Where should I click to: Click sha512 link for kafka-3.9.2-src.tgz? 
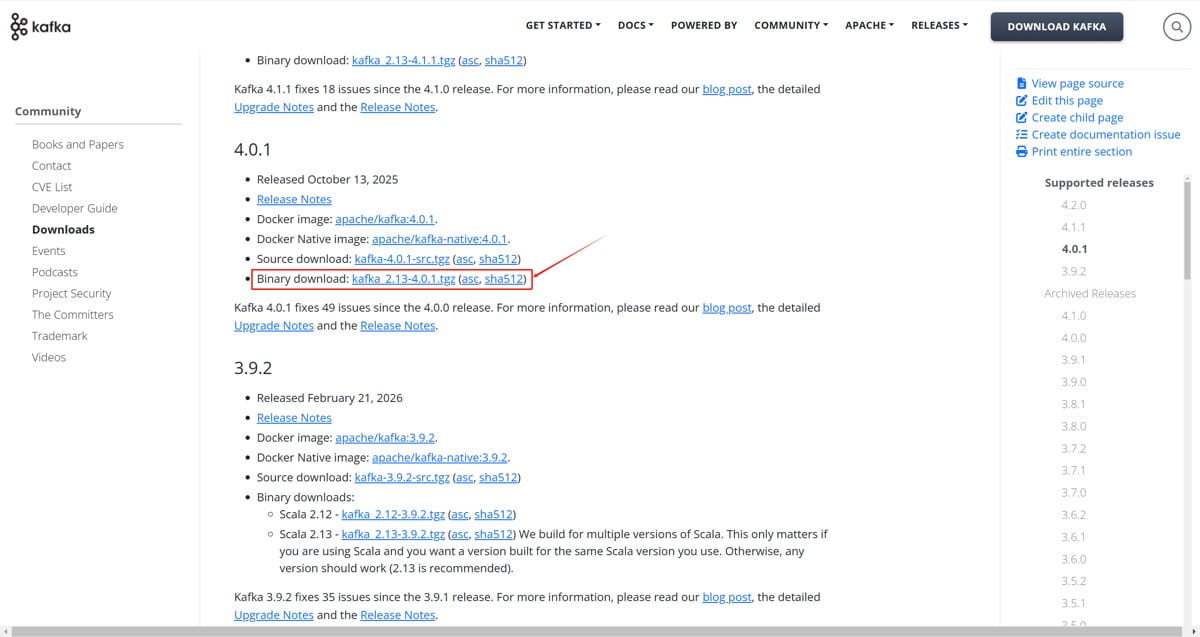tap(499, 478)
